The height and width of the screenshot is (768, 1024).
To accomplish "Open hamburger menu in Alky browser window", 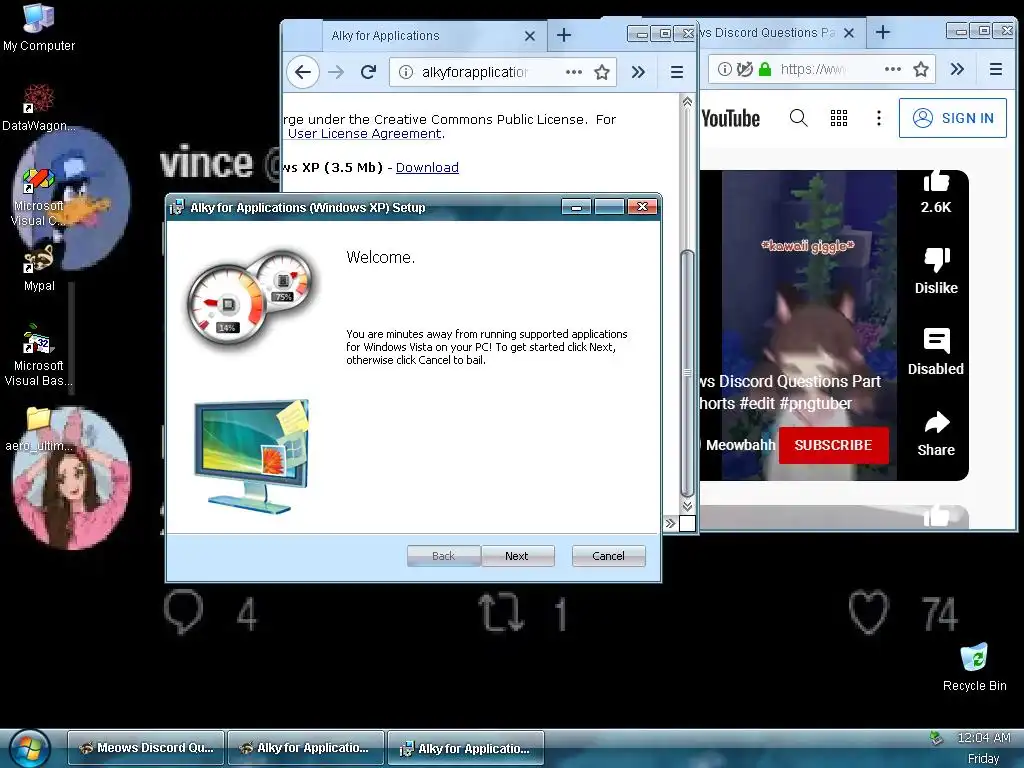I will (677, 72).
